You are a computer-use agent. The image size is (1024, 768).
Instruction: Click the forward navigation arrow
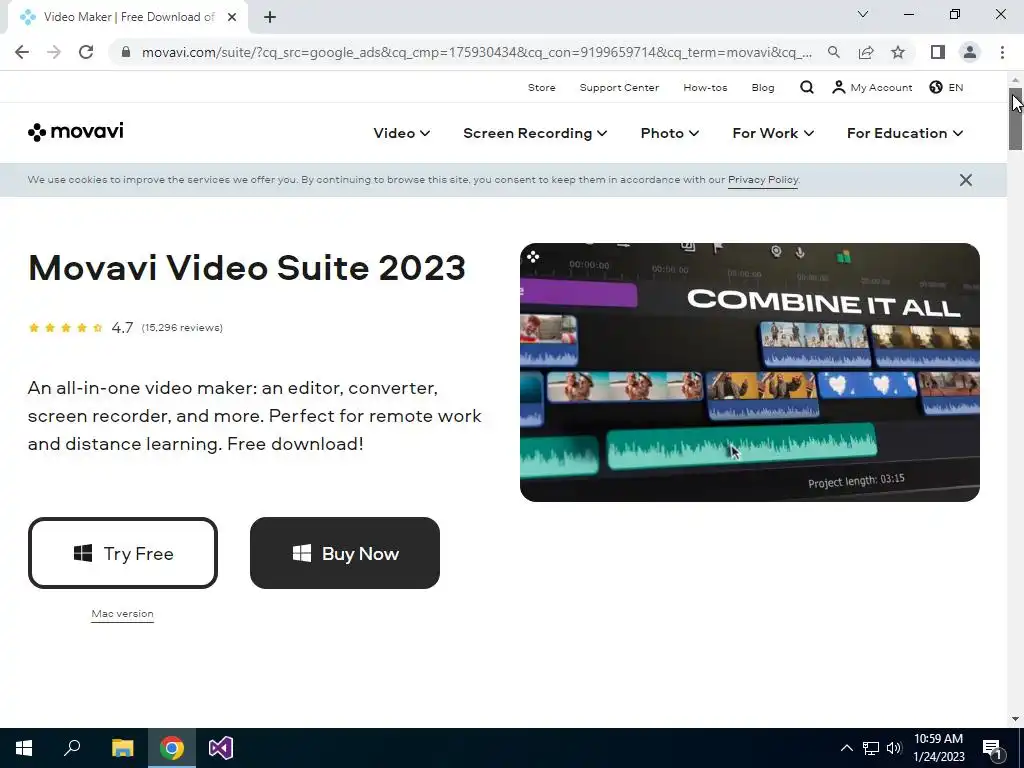tap(54, 52)
